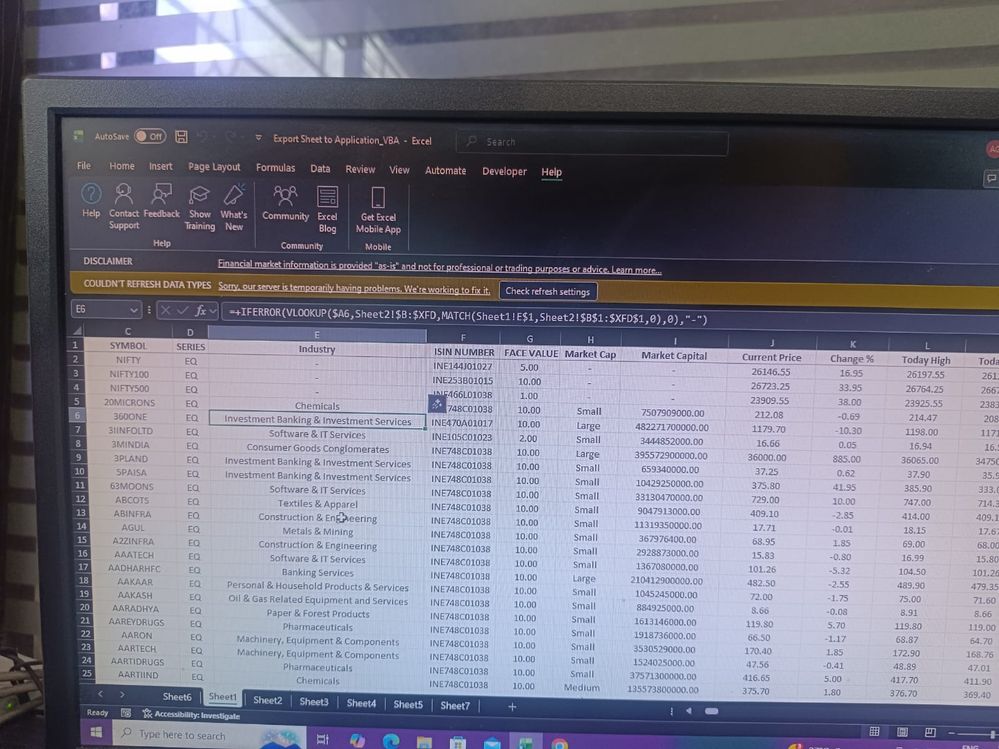Click the Select All corner triangle
Viewport: 999px width, 749px height.
click(x=77, y=330)
